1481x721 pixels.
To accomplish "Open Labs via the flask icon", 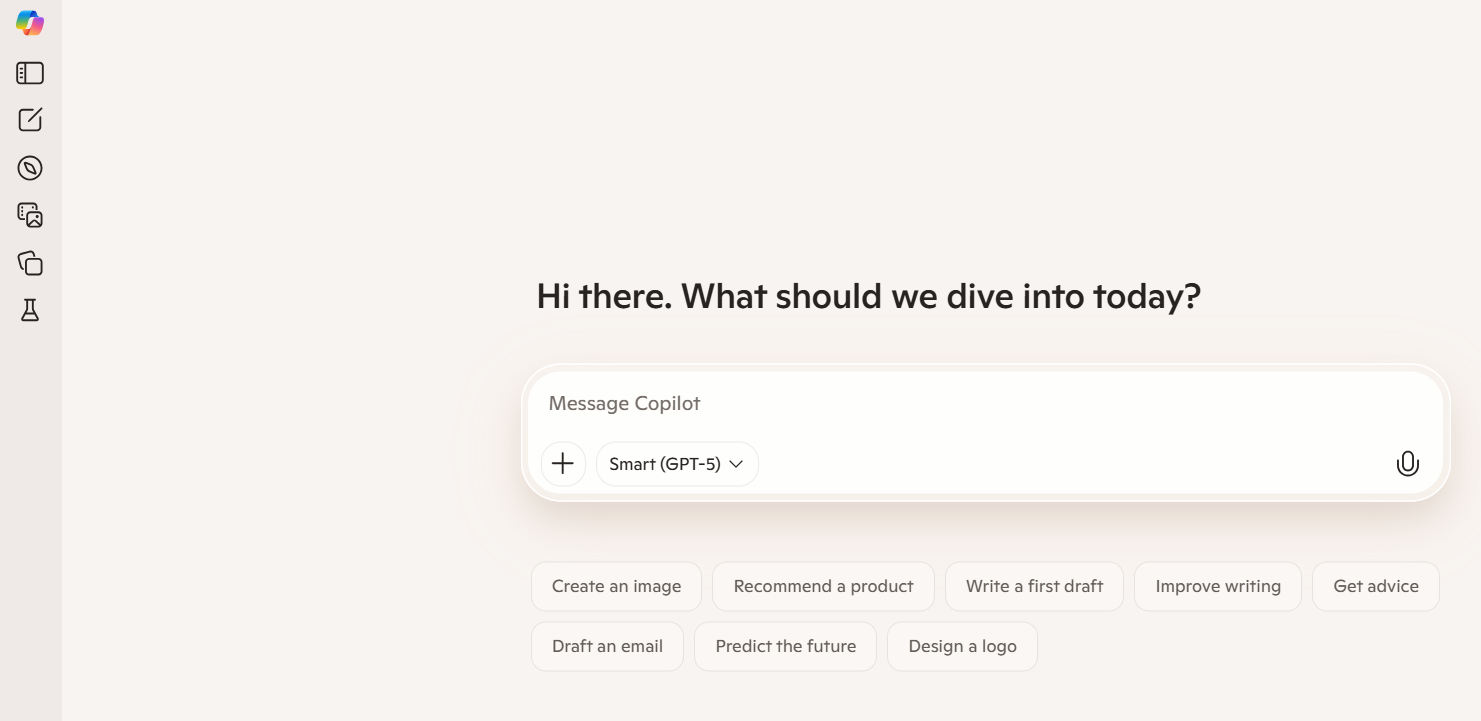I will (30, 310).
